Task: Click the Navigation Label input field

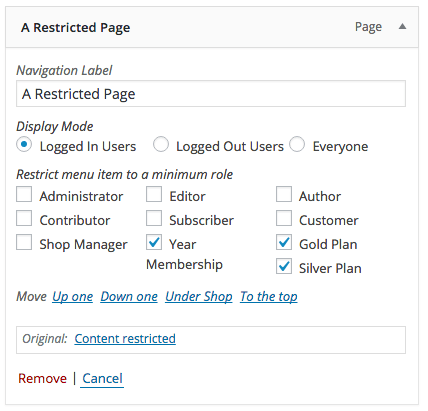Action: click(211, 94)
